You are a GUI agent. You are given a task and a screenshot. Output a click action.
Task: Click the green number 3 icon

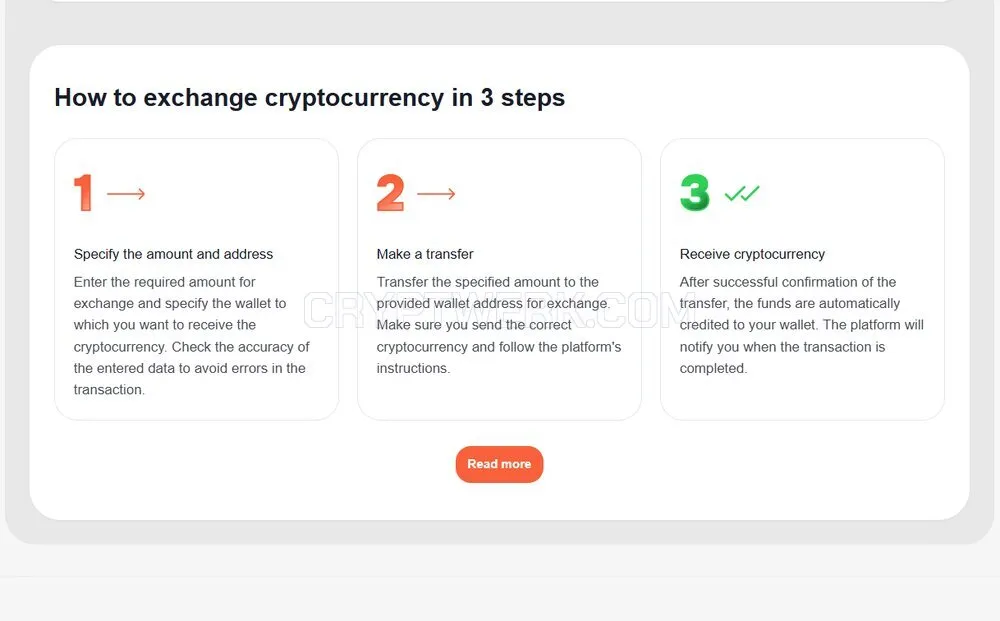click(x=695, y=193)
